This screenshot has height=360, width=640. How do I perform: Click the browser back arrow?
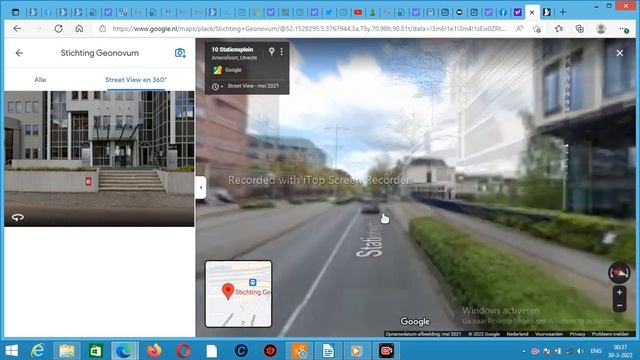click(x=17, y=29)
